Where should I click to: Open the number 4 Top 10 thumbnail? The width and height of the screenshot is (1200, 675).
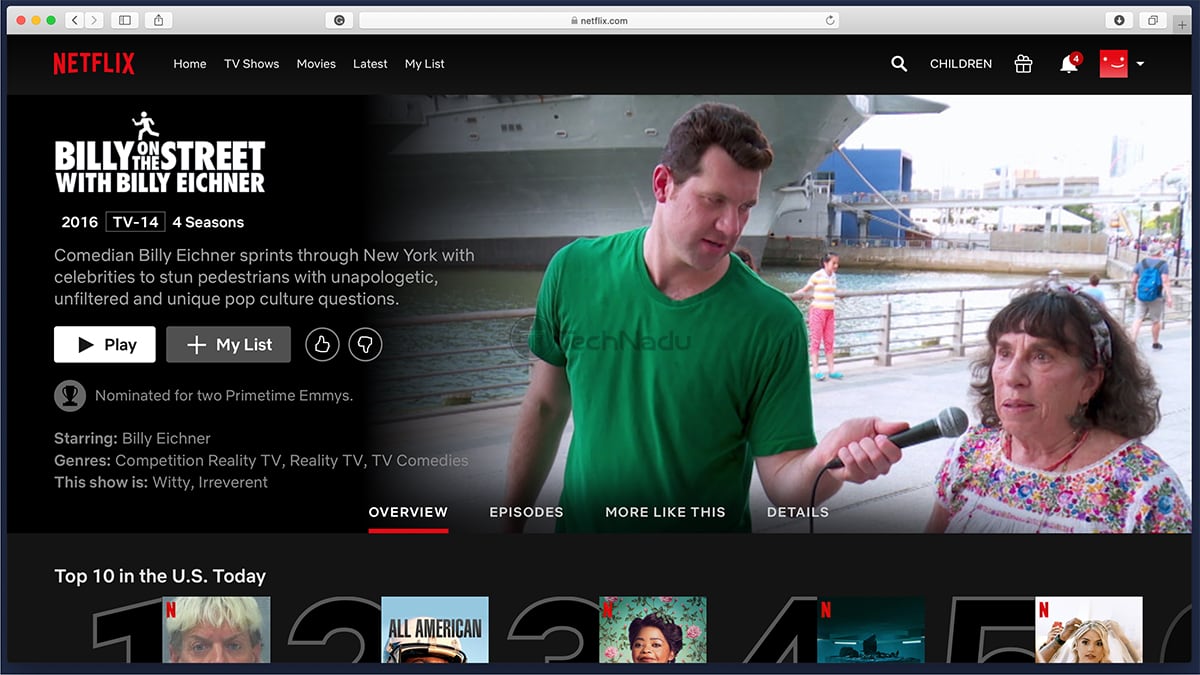[x=871, y=630]
